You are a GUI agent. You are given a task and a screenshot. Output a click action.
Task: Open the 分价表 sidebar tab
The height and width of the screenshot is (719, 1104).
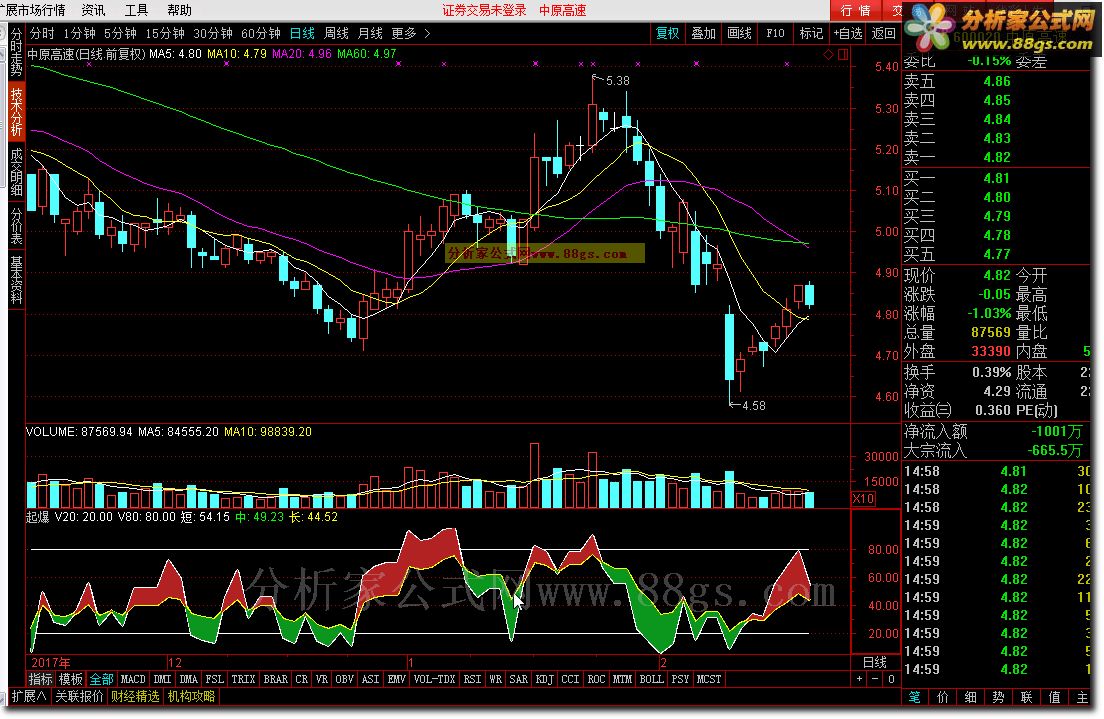[16, 226]
